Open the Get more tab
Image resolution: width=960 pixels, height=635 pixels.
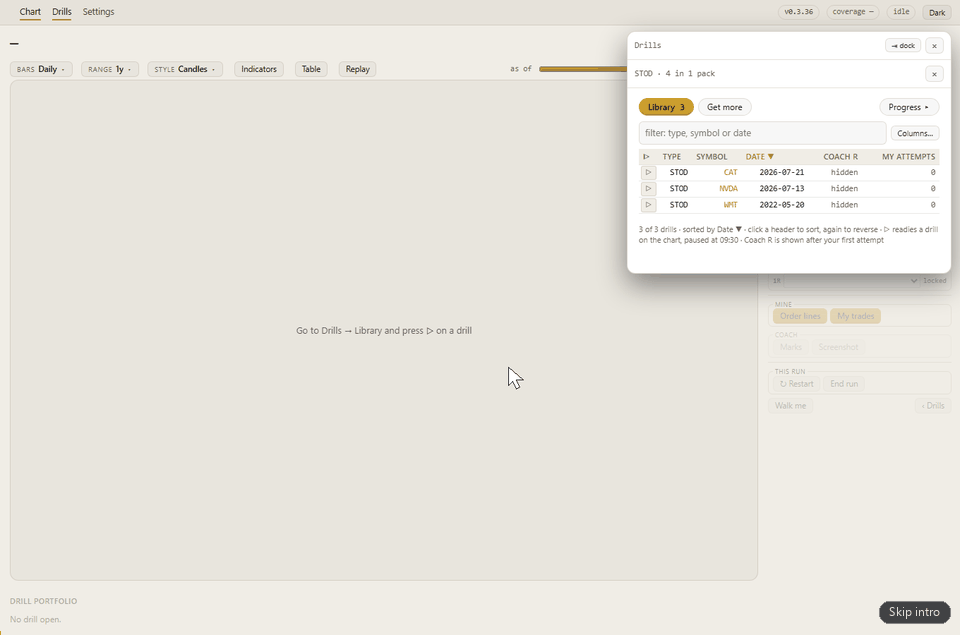[725, 107]
